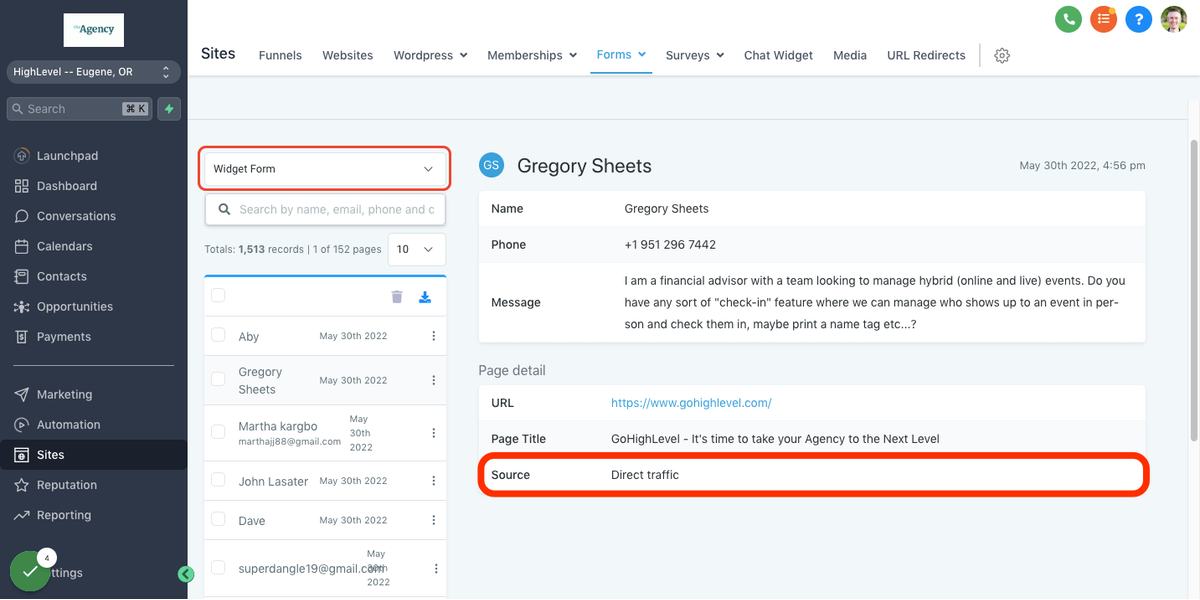Open the orange task list icon
This screenshot has width=1200, height=600.
click(x=1103, y=19)
